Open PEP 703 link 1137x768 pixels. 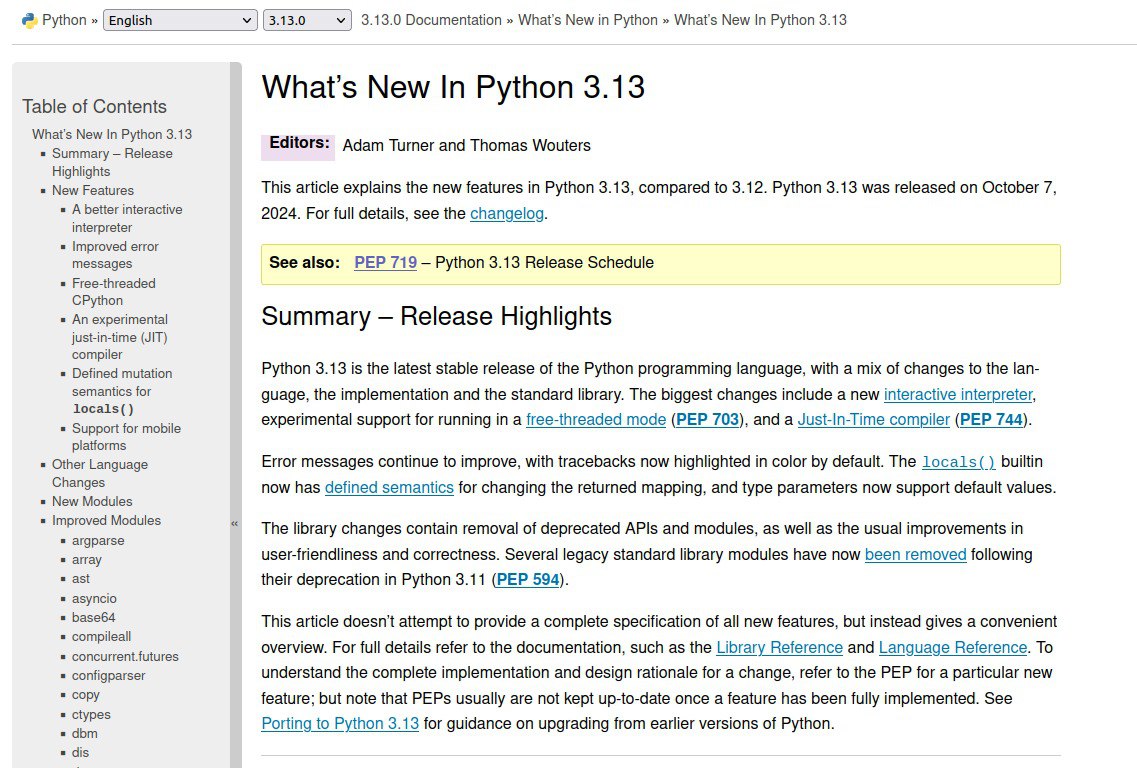[x=707, y=420]
